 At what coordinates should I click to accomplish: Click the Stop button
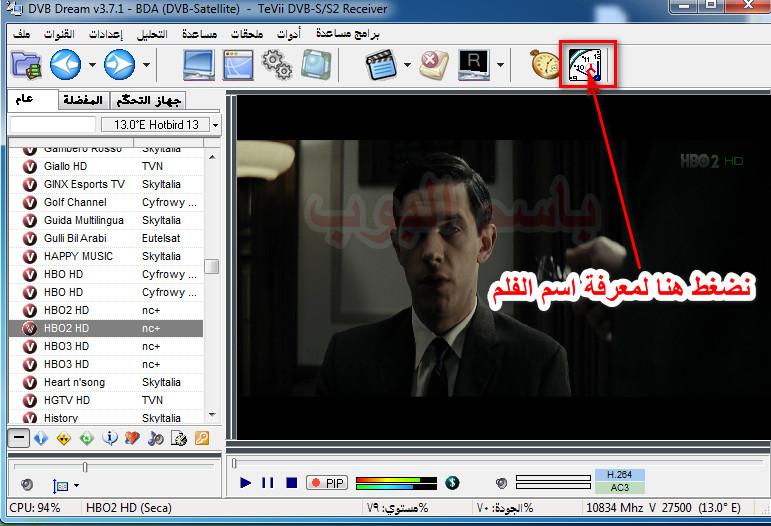[x=292, y=483]
